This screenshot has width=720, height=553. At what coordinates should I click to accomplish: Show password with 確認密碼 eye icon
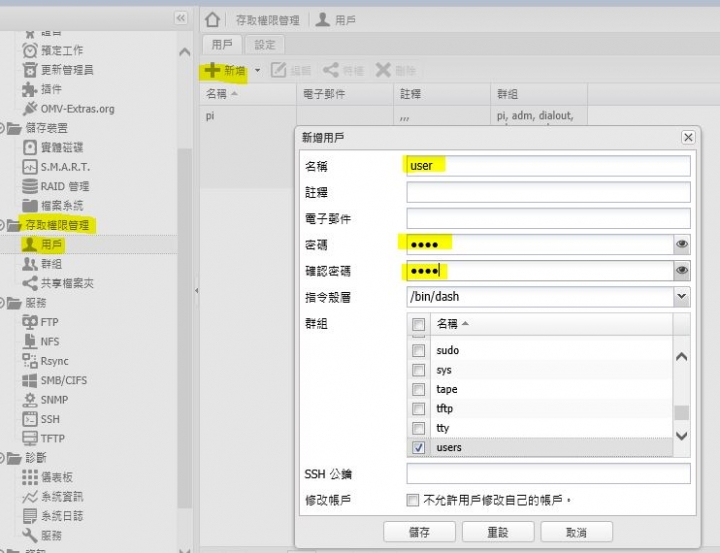pos(682,270)
